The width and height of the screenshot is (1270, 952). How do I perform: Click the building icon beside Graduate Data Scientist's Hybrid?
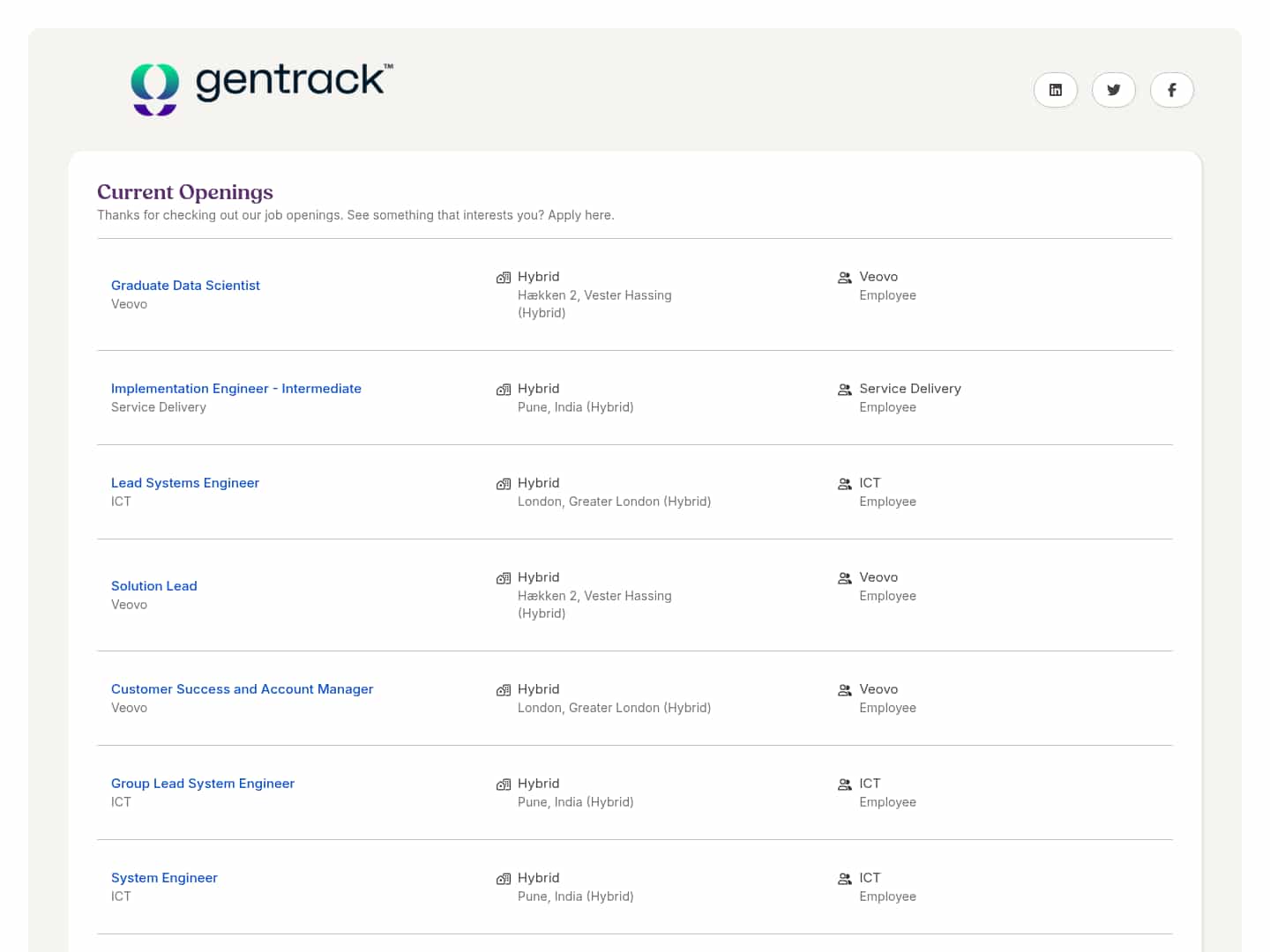click(x=504, y=278)
